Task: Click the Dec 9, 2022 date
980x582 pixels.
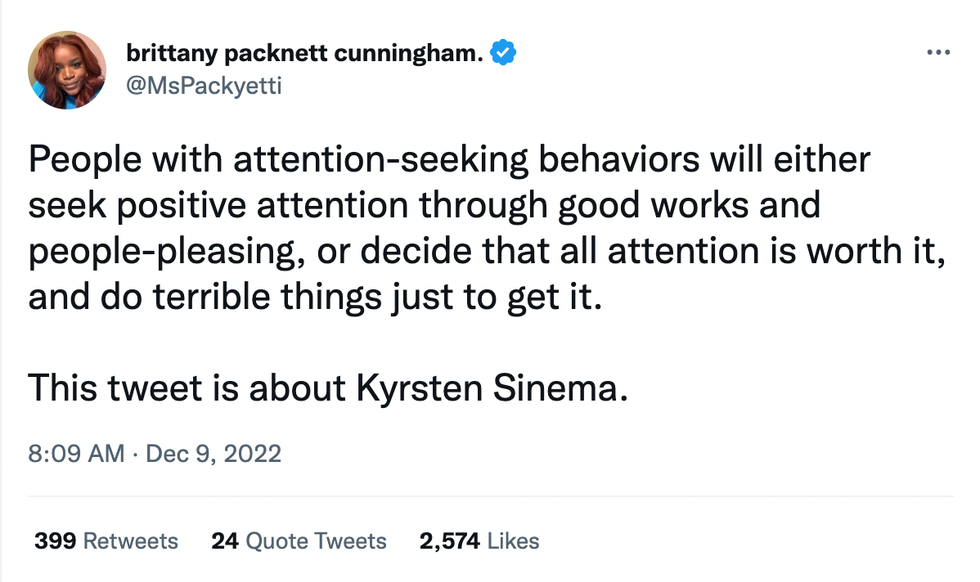Action: click(x=213, y=453)
